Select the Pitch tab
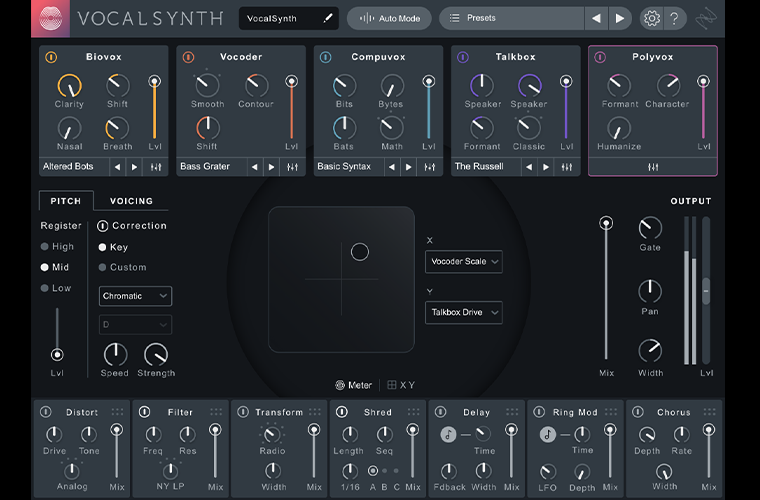This screenshot has height=500, width=760. click(x=66, y=201)
